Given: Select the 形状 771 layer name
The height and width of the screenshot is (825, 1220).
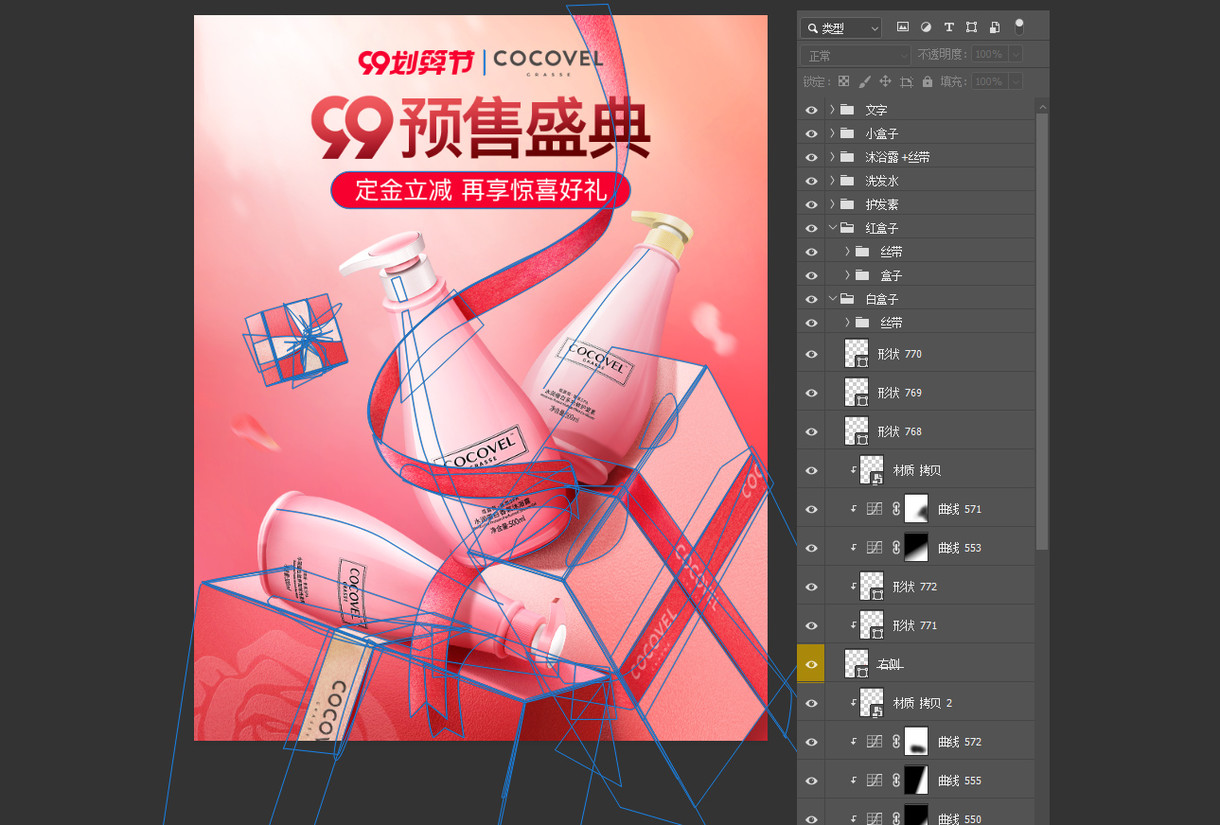Looking at the screenshot, I should [915, 626].
